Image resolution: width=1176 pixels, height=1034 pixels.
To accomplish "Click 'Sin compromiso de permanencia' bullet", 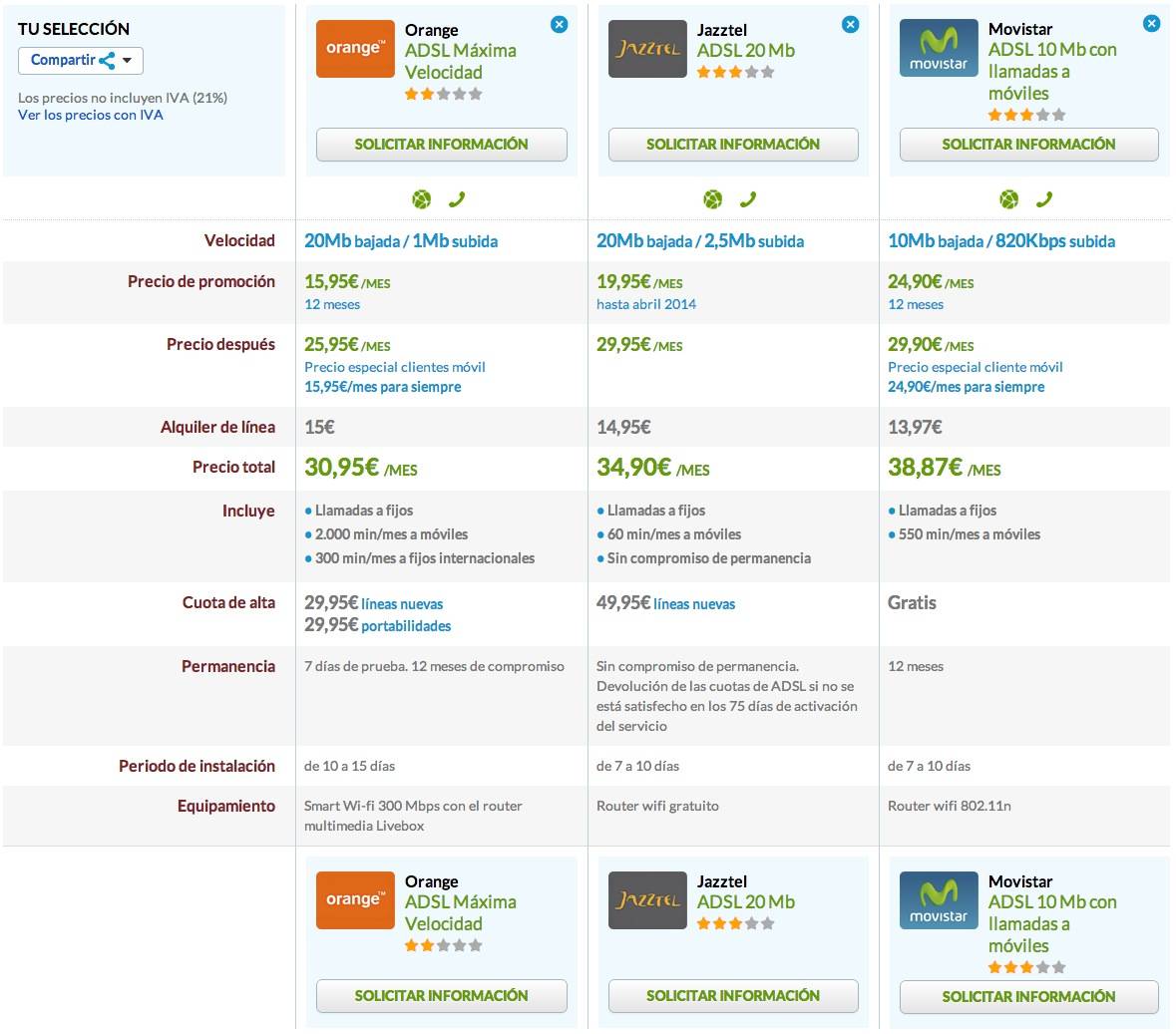I will pos(709,558).
